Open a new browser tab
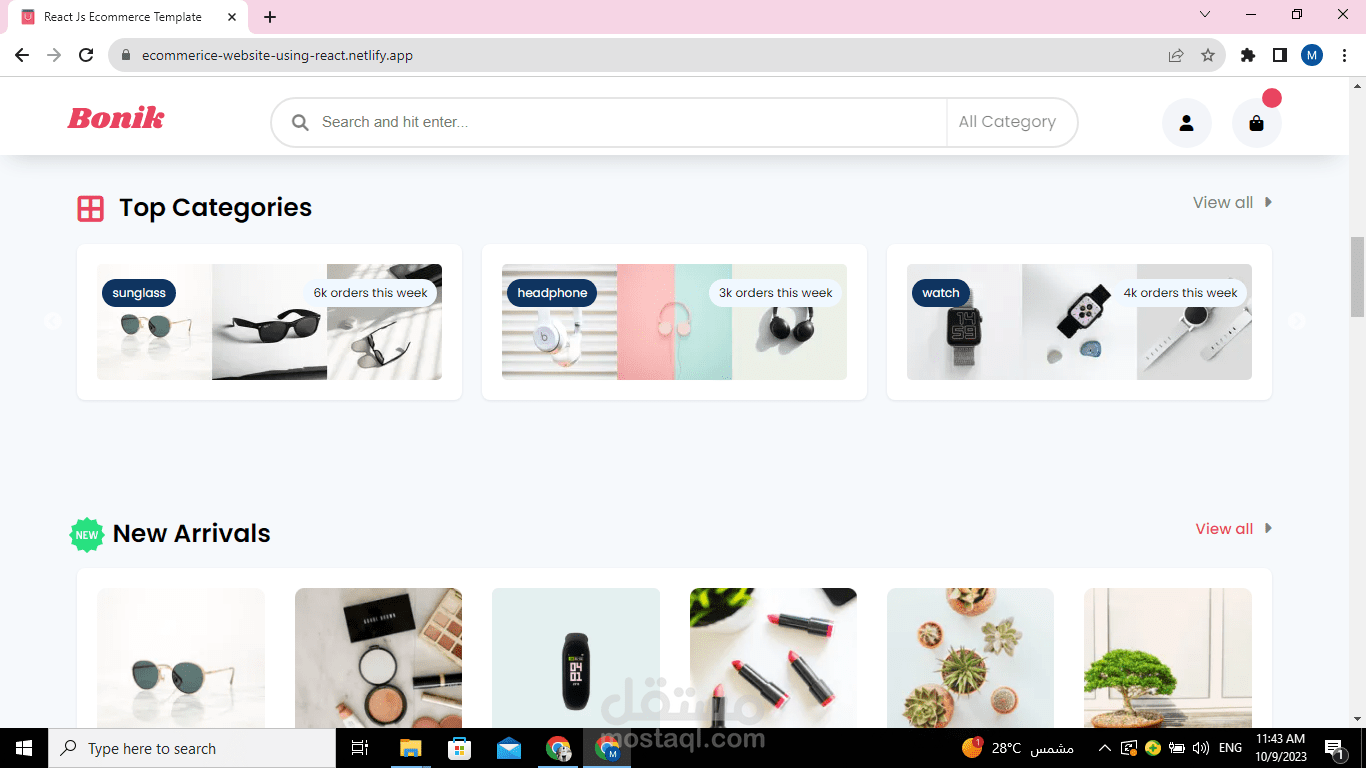1366x768 pixels. tap(270, 17)
